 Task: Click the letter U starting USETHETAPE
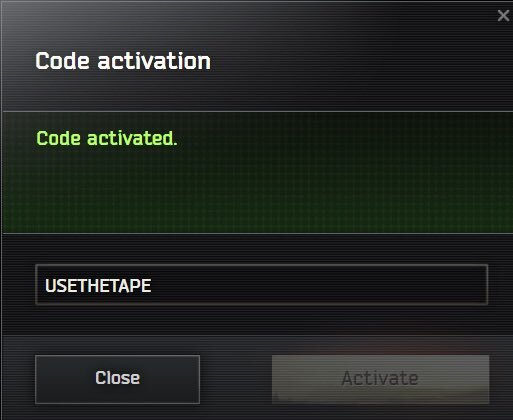[50, 286]
